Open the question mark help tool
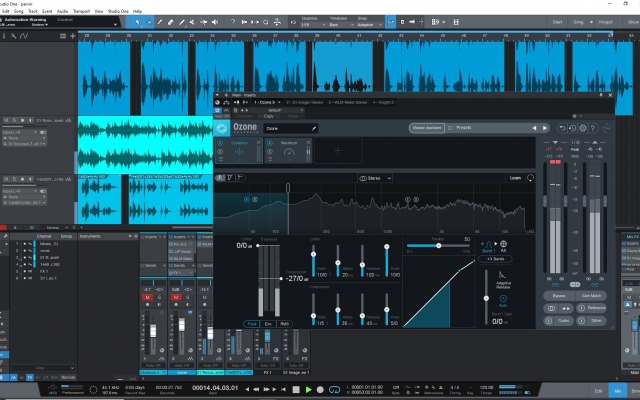The width and height of the screenshot is (640, 400). [x=233, y=22]
